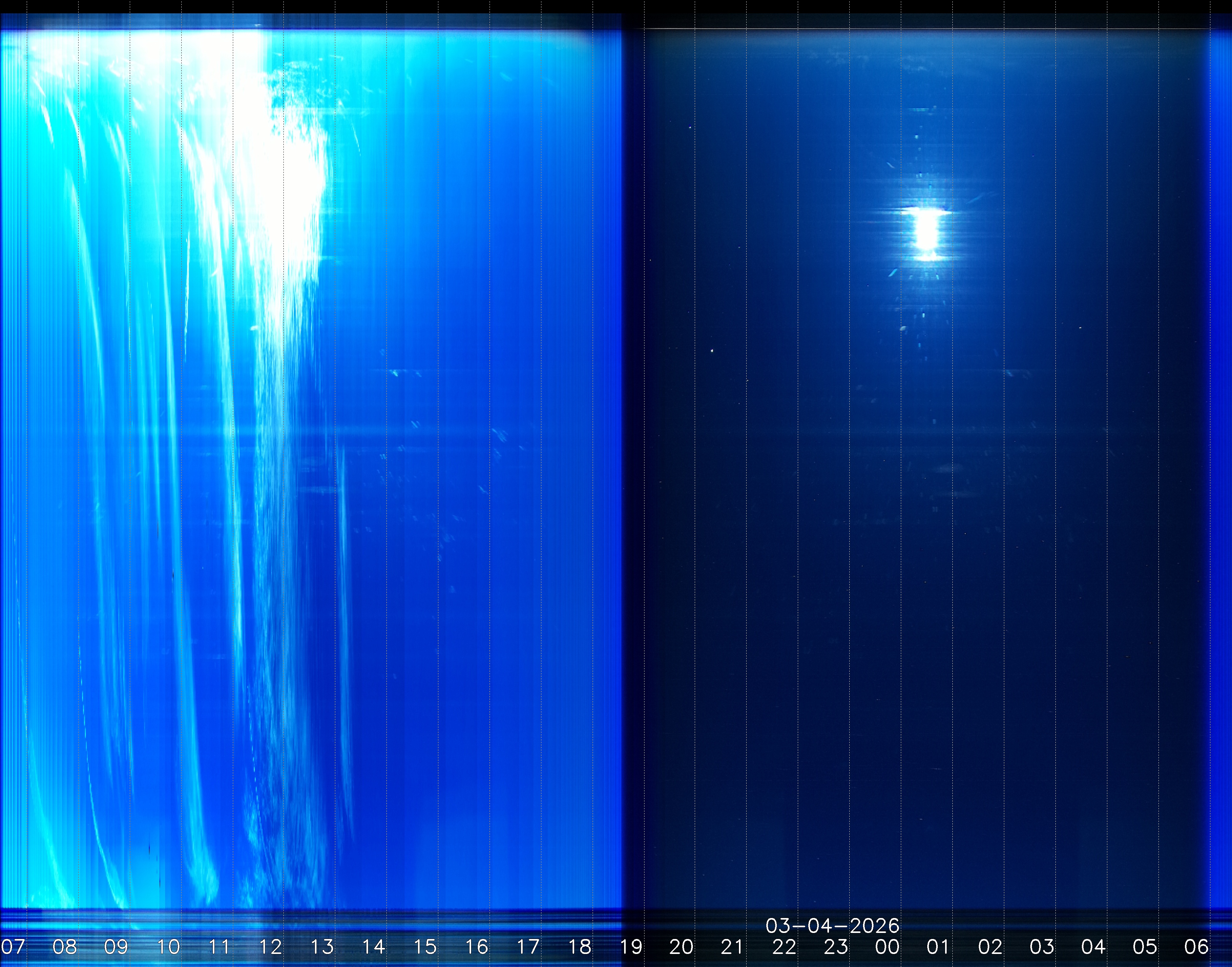Click the 08 hour label
Screen dimensions: 1232x967
tap(65, 947)
